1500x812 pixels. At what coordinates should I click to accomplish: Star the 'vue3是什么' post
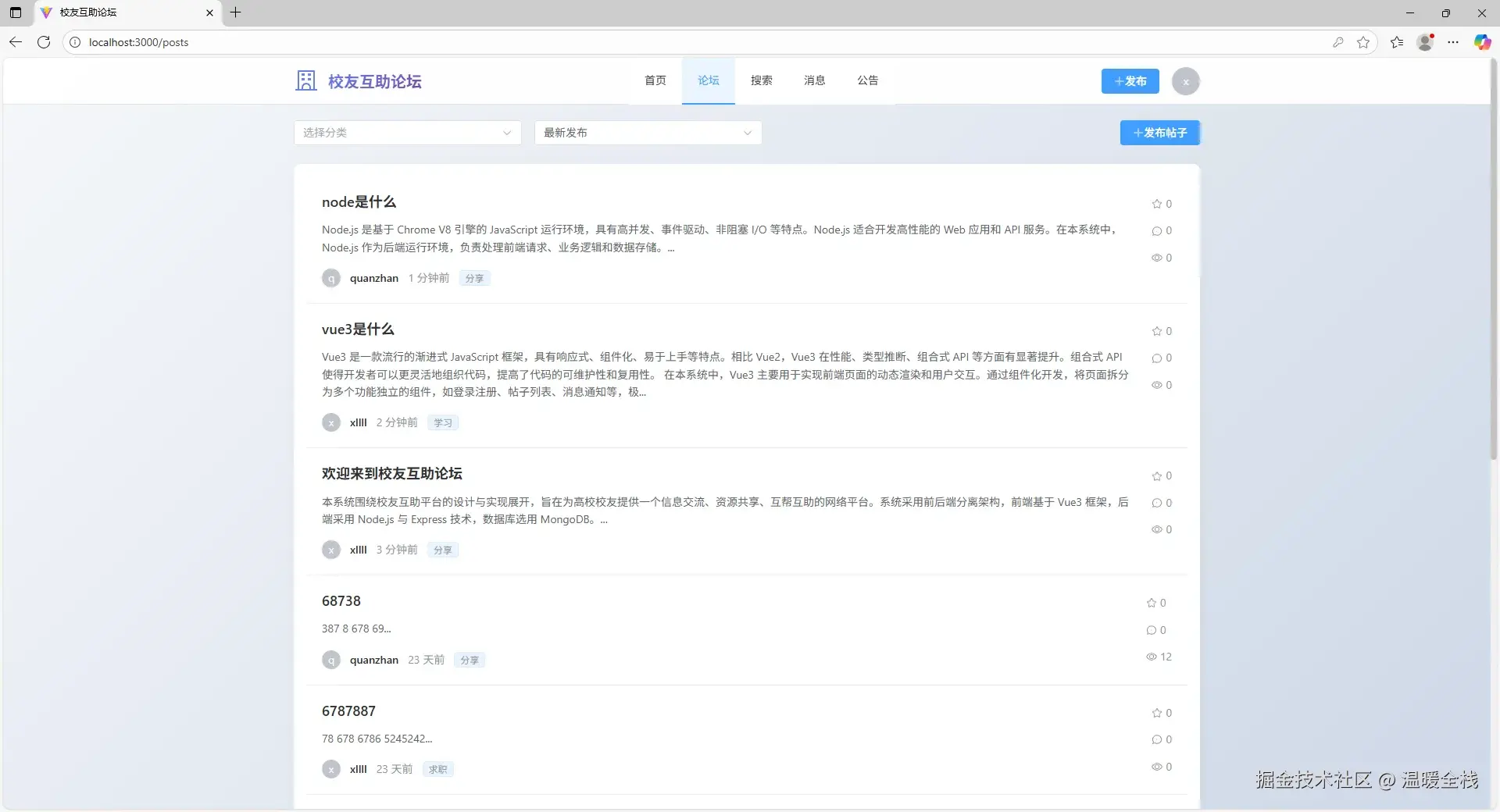point(1157,331)
